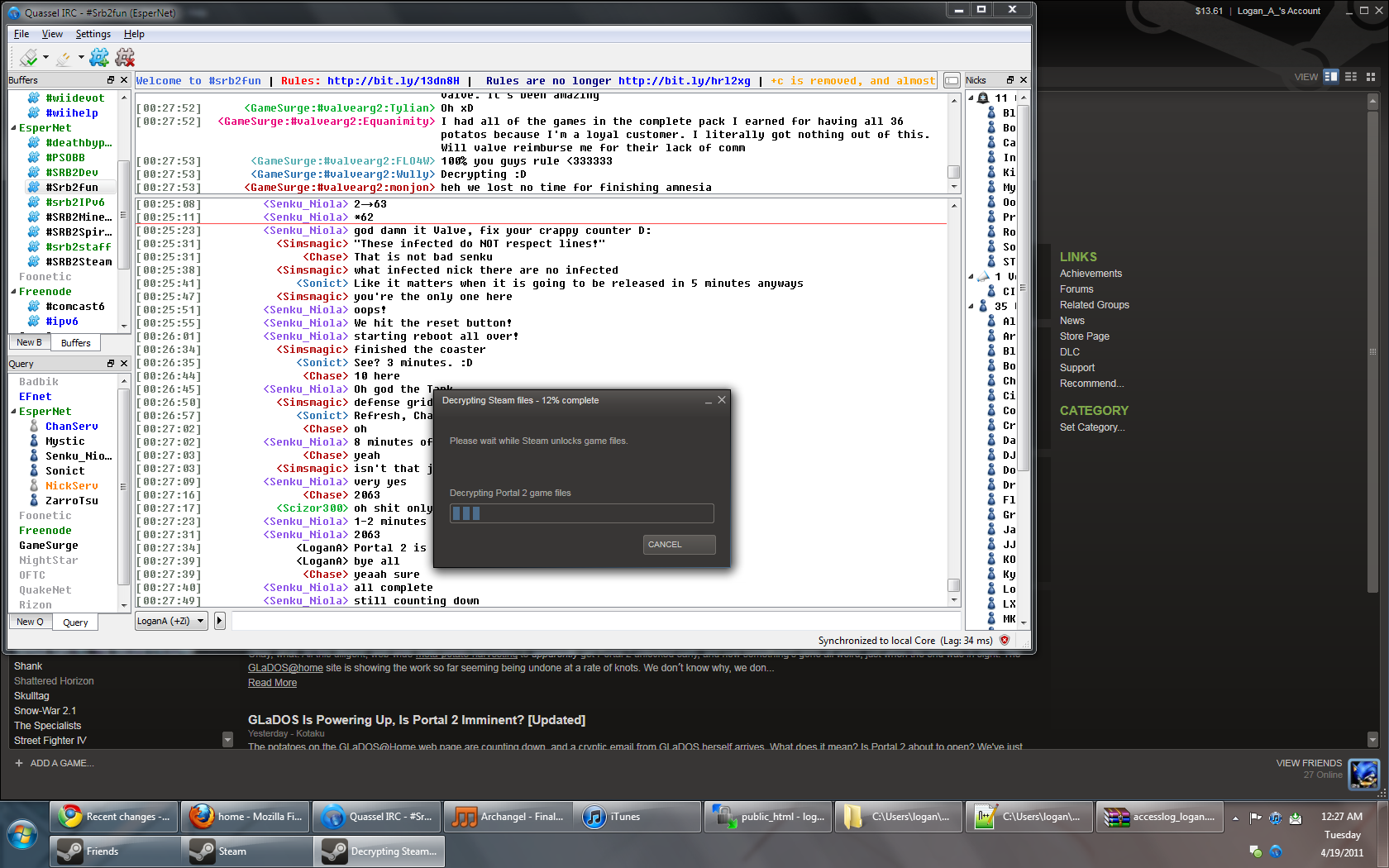
Task: Switch Steam library to list view
Action: 1351,76
